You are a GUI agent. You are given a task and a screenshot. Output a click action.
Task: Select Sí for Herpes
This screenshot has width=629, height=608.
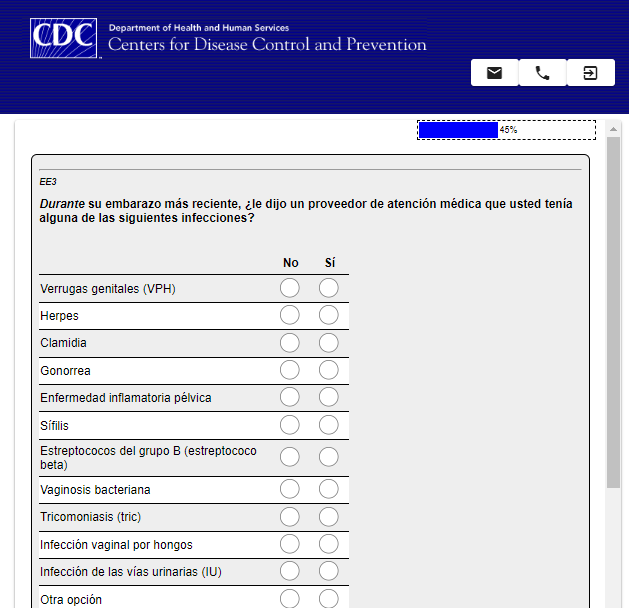click(x=329, y=316)
